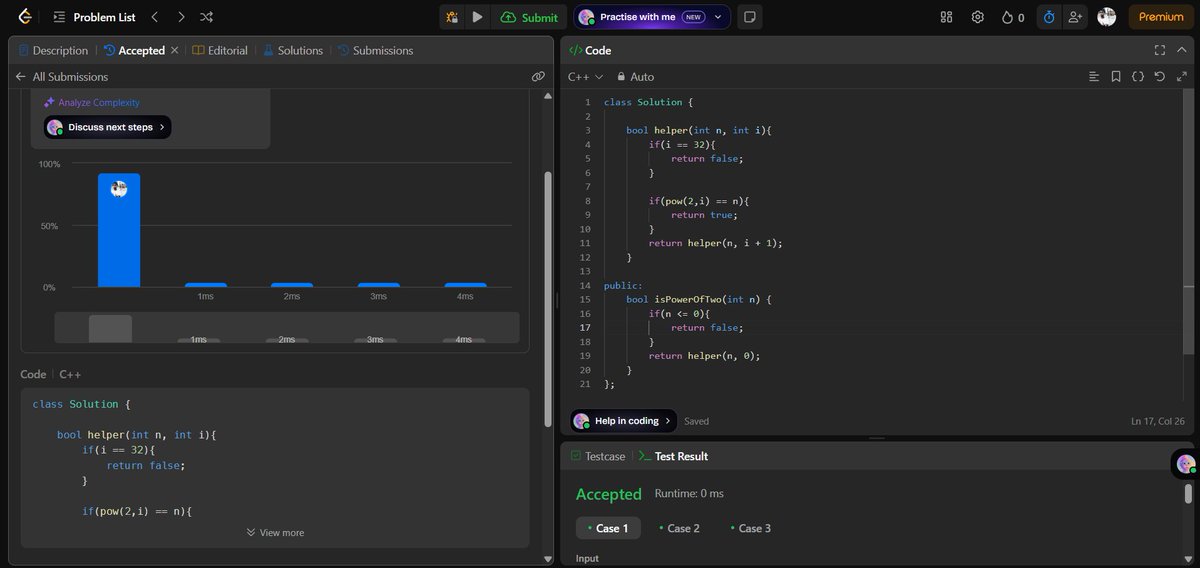Viewport: 1200px width, 568px height.
Task: Go back to All Submissions
Action: click(61, 76)
